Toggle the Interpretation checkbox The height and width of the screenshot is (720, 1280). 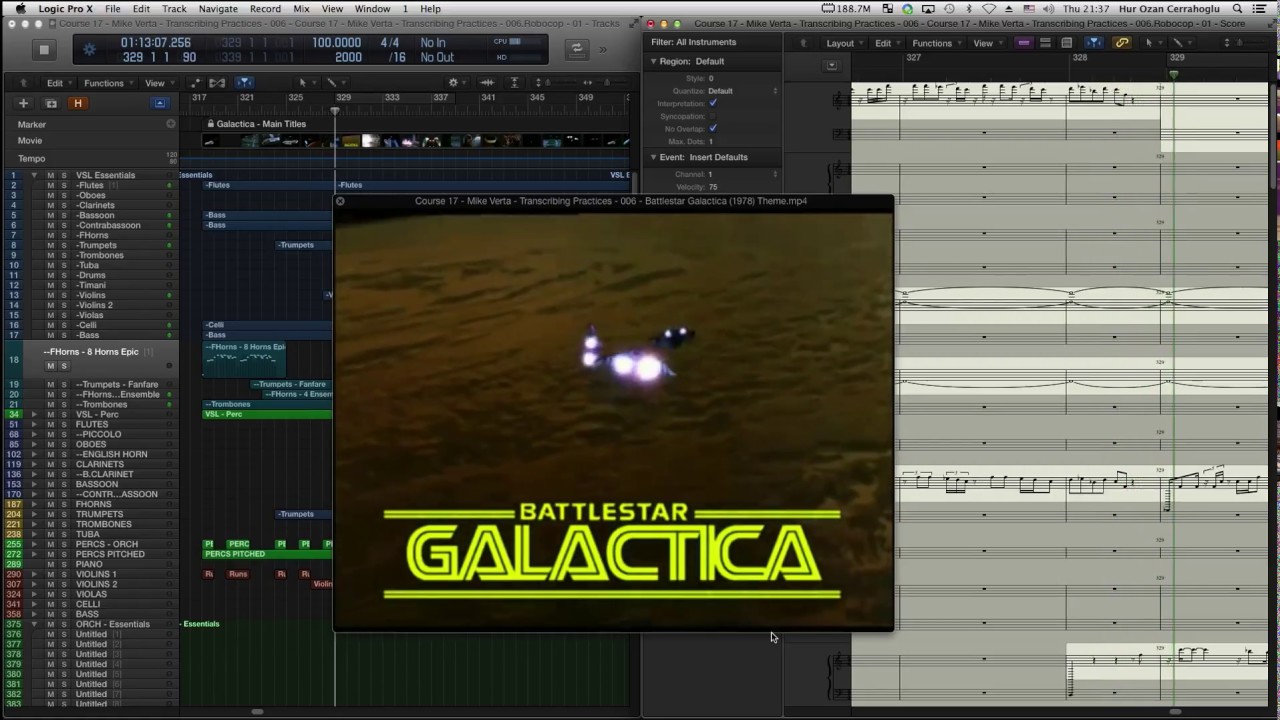pos(712,103)
